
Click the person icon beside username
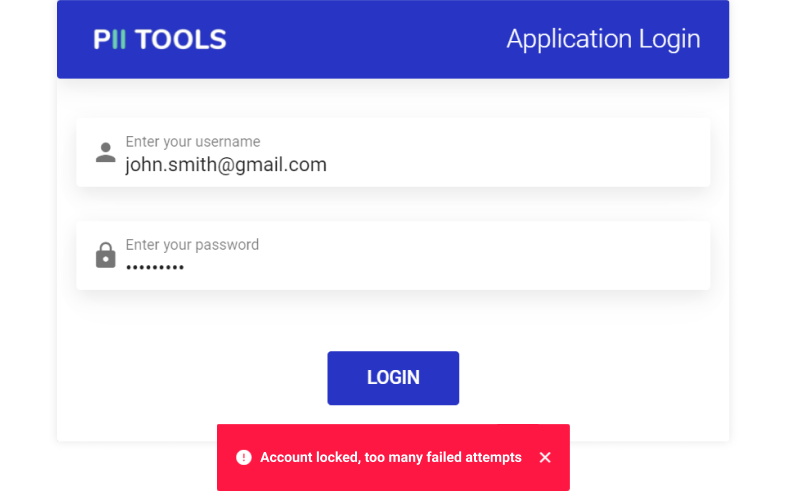(106, 153)
